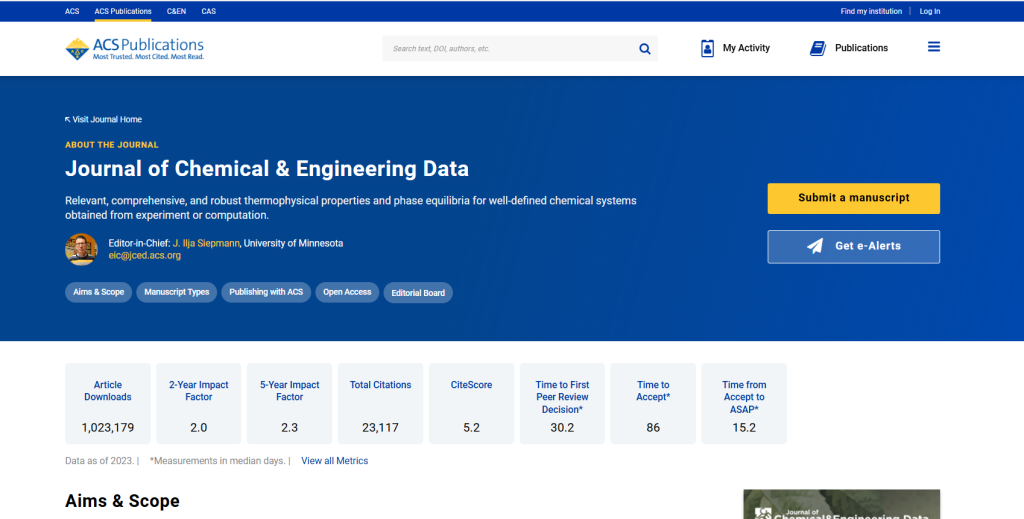Click the 5-Year Impact Factor card
Screen dimensions: 1024x519
[x=289, y=403]
